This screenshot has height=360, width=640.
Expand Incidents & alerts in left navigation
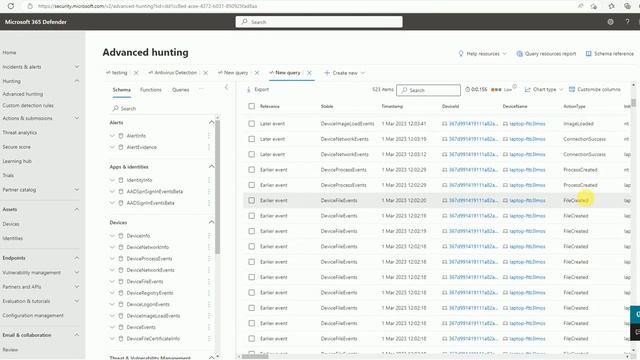[77, 67]
